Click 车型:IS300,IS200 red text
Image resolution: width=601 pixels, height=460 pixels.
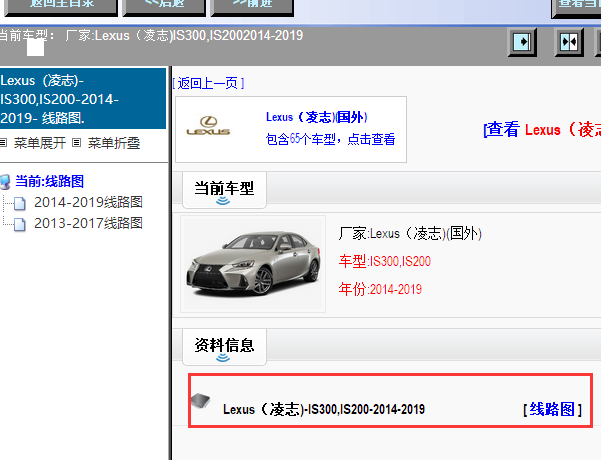pyautogui.click(x=384, y=261)
